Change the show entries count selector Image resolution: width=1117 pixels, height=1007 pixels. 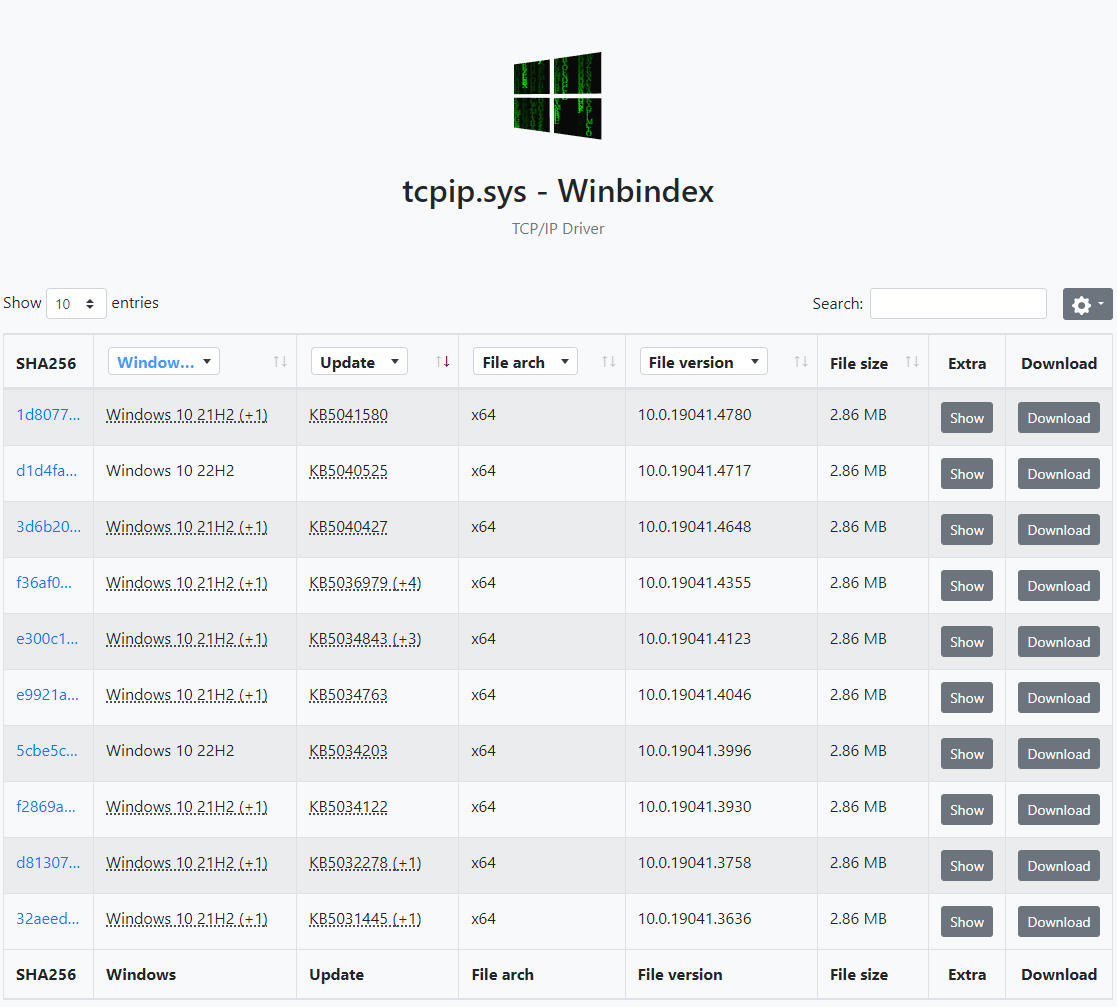(x=76, y=304)
